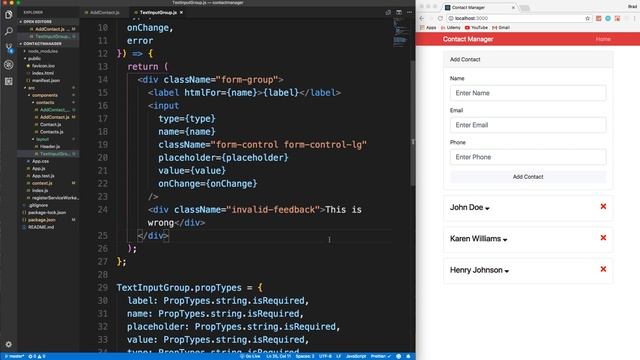
Task: Delete the Karen Williams contact
Action: click(x=603, y=238)
